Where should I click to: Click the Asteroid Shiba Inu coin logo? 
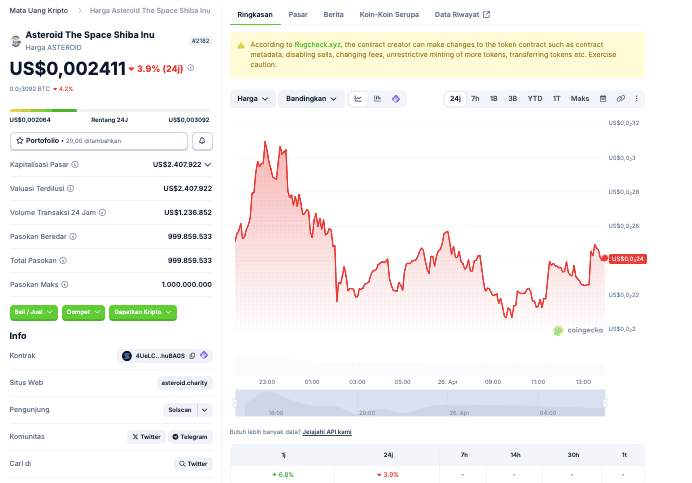pos(16,41)
